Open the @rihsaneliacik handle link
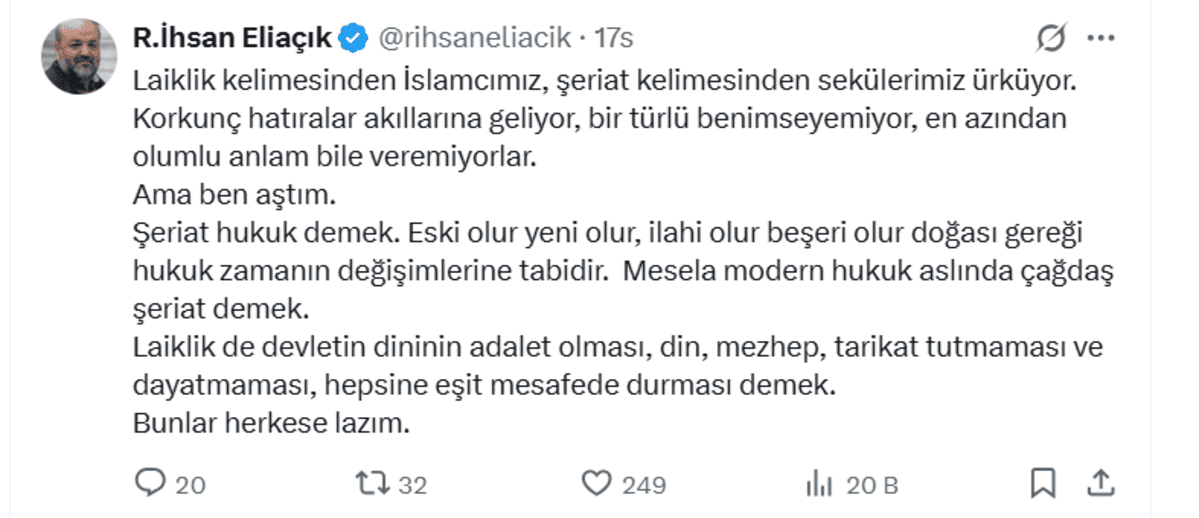 coord(473,38)
